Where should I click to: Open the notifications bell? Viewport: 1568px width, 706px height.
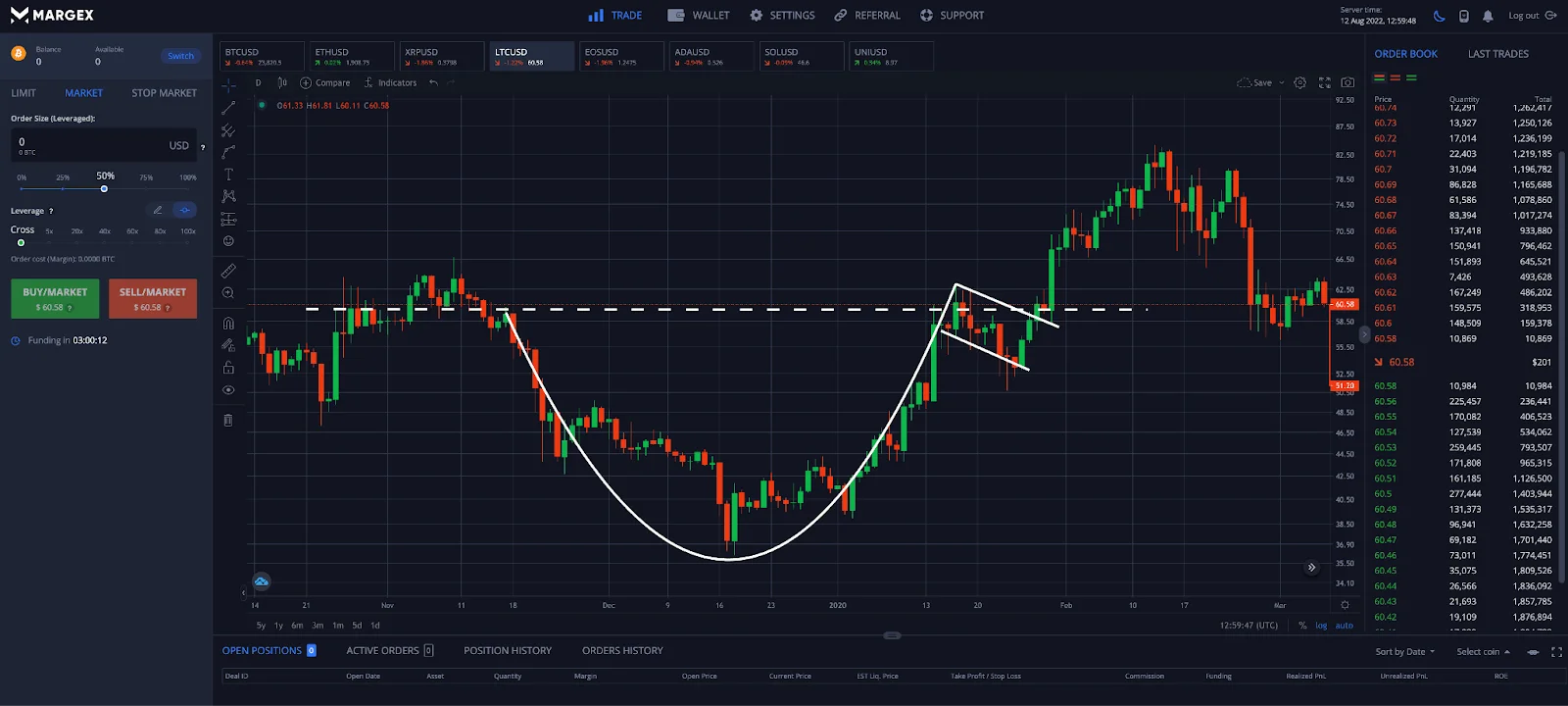tap(1488, 16)
